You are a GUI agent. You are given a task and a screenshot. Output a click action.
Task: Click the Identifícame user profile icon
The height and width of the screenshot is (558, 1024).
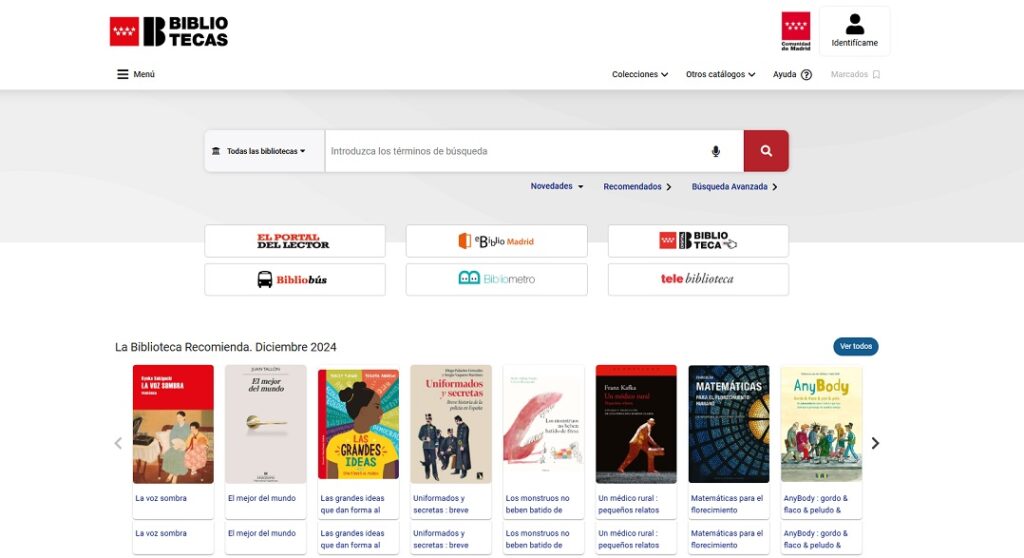854,25
